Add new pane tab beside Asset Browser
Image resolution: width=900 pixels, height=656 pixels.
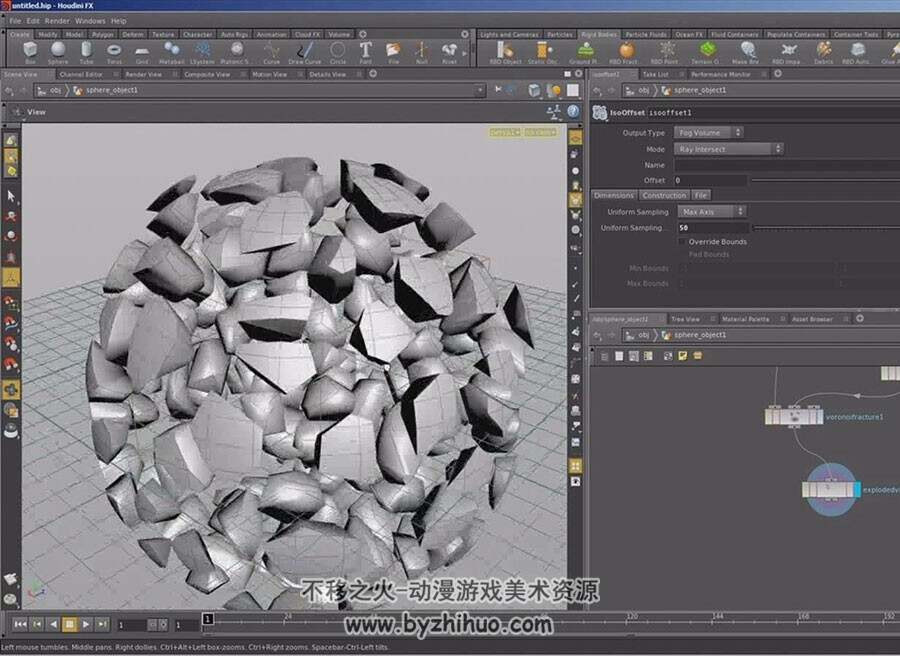tap(860, 318)
